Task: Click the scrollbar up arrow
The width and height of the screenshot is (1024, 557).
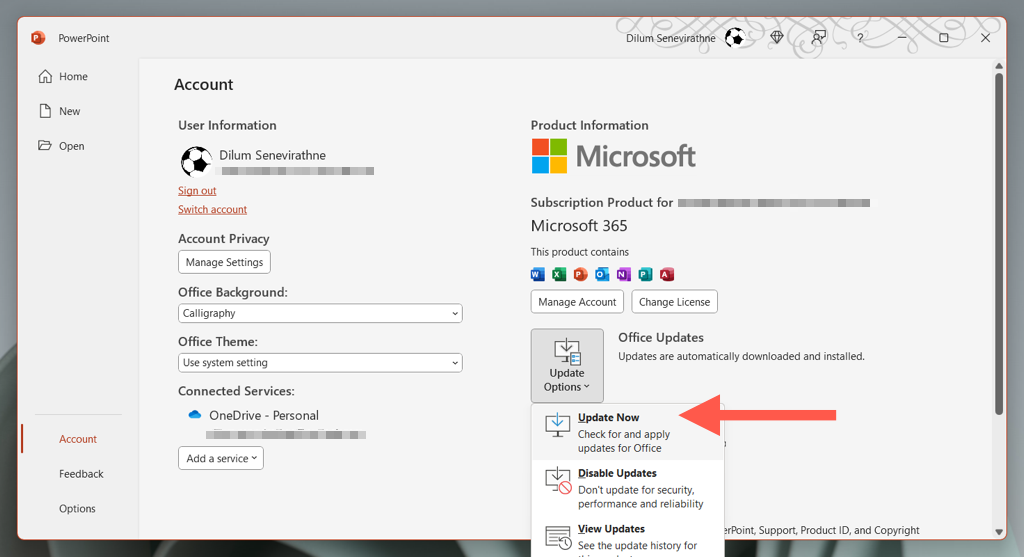Action: 999,66
